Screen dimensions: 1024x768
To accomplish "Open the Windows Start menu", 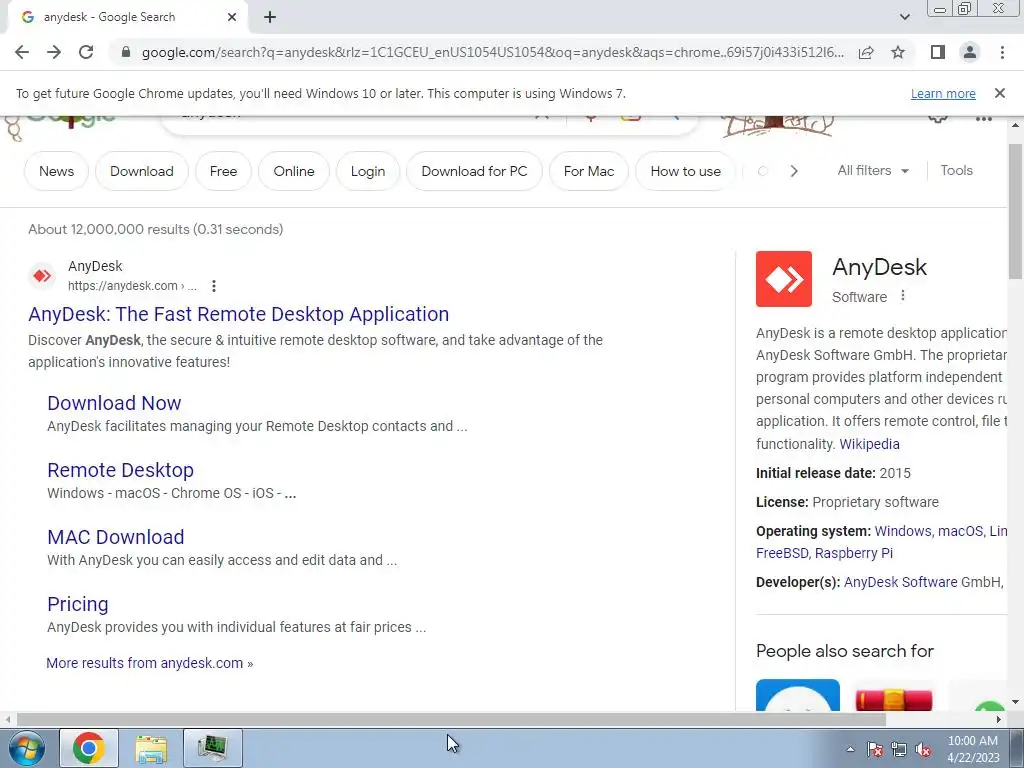I will coord(26,748).
